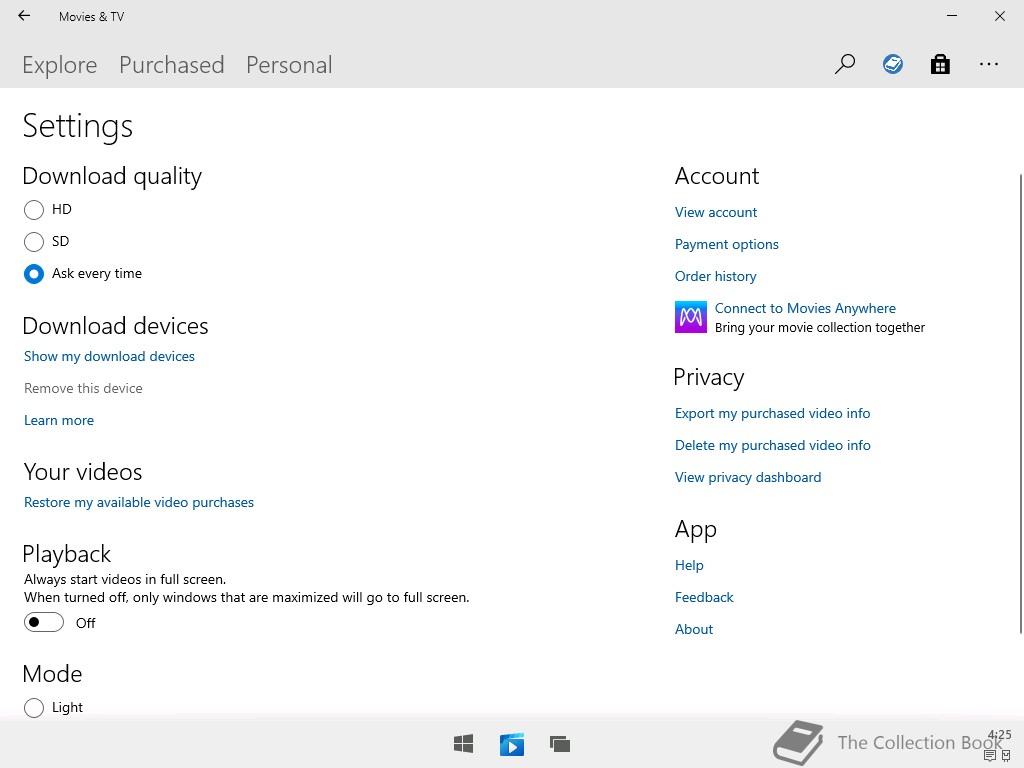Click the taskbar clock showing 4:25

(999, 735)
